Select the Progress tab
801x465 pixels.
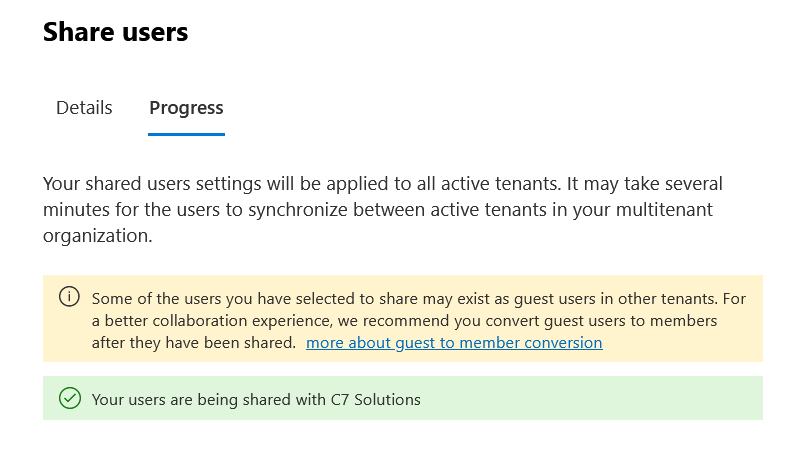pos(186,108)
